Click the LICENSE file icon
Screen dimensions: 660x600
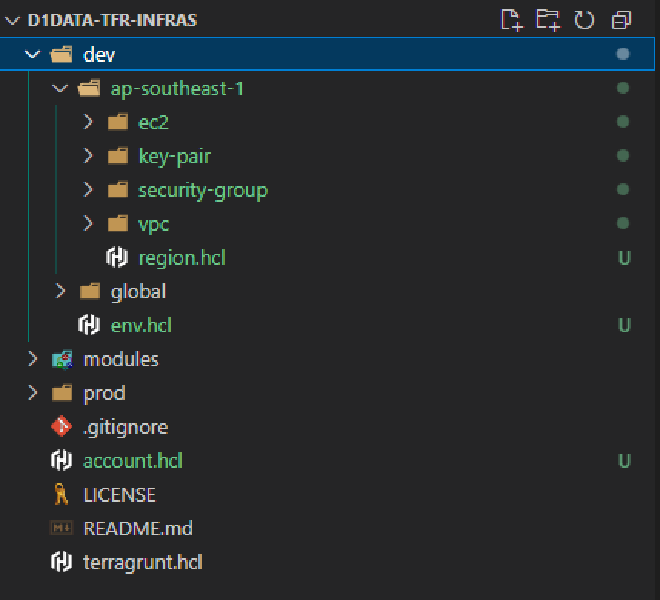pos(62,495)
